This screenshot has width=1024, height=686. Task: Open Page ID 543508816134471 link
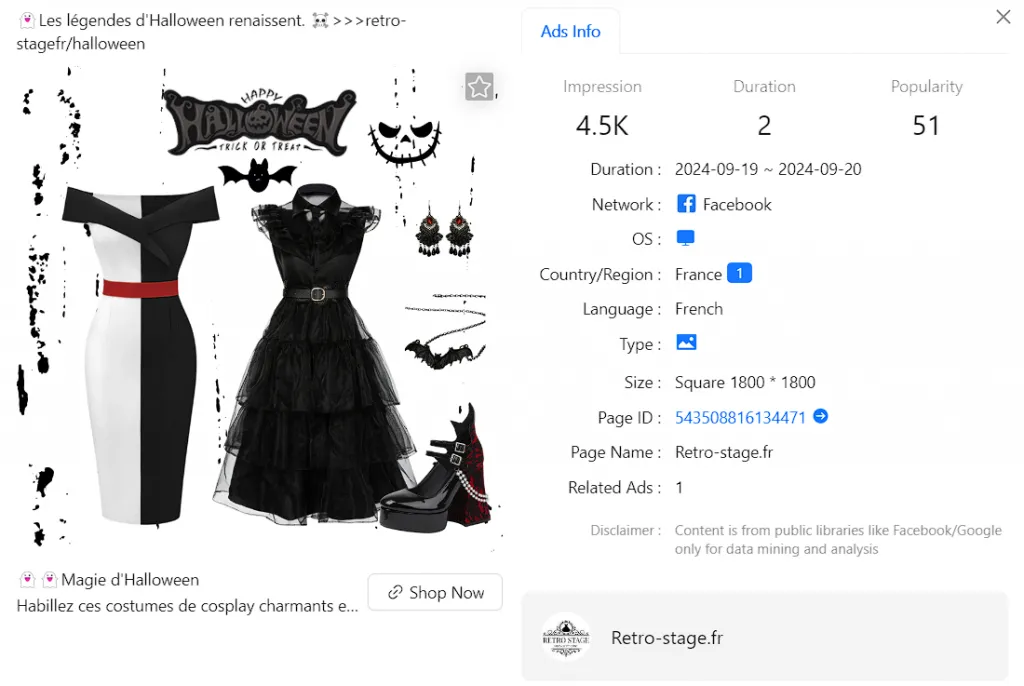pos(740,417)
